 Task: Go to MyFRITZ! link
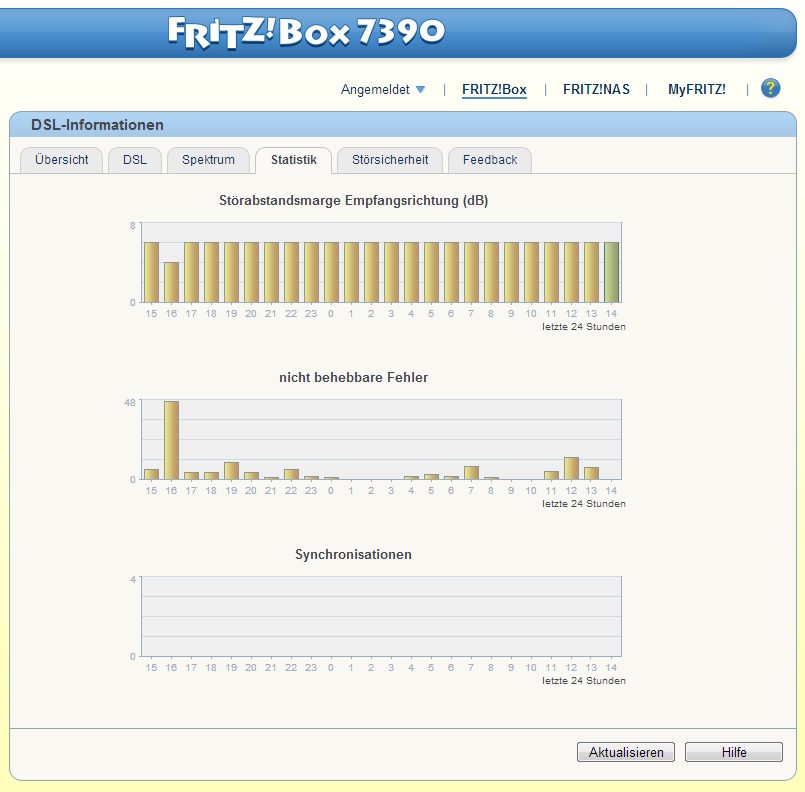[x=697, y=89]
